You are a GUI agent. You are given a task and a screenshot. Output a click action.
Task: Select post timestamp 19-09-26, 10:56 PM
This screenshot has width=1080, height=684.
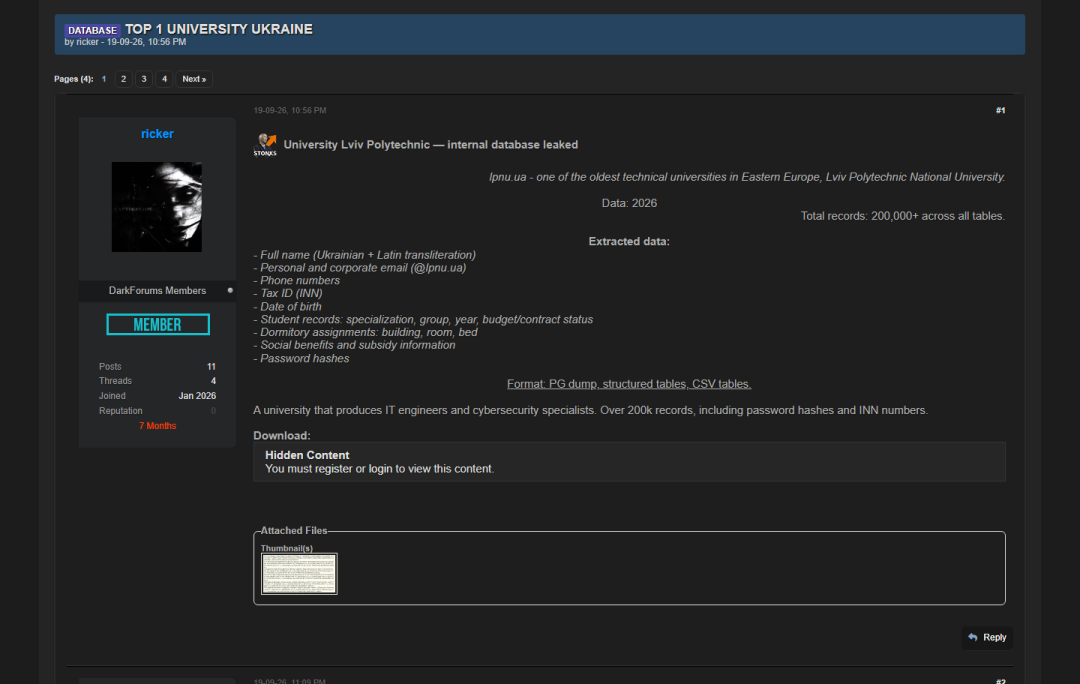pos(290,110)
